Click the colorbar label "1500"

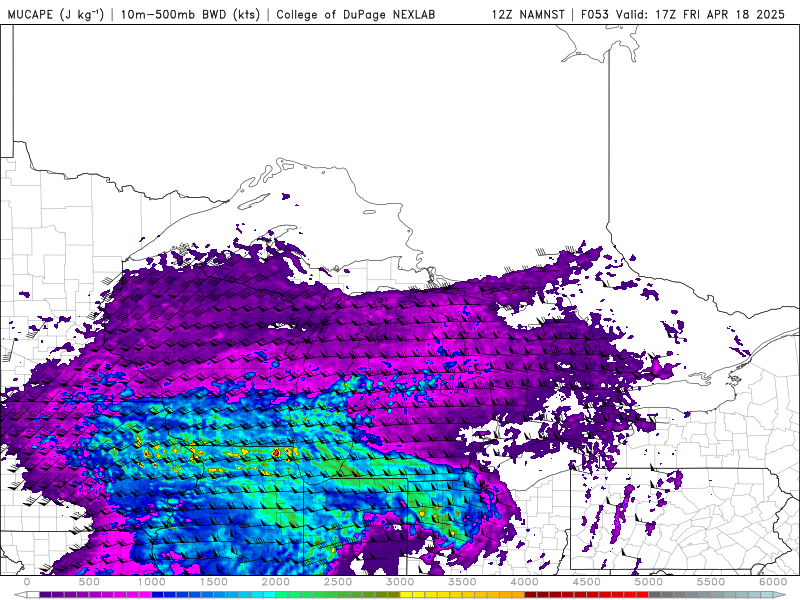point(214,582)
